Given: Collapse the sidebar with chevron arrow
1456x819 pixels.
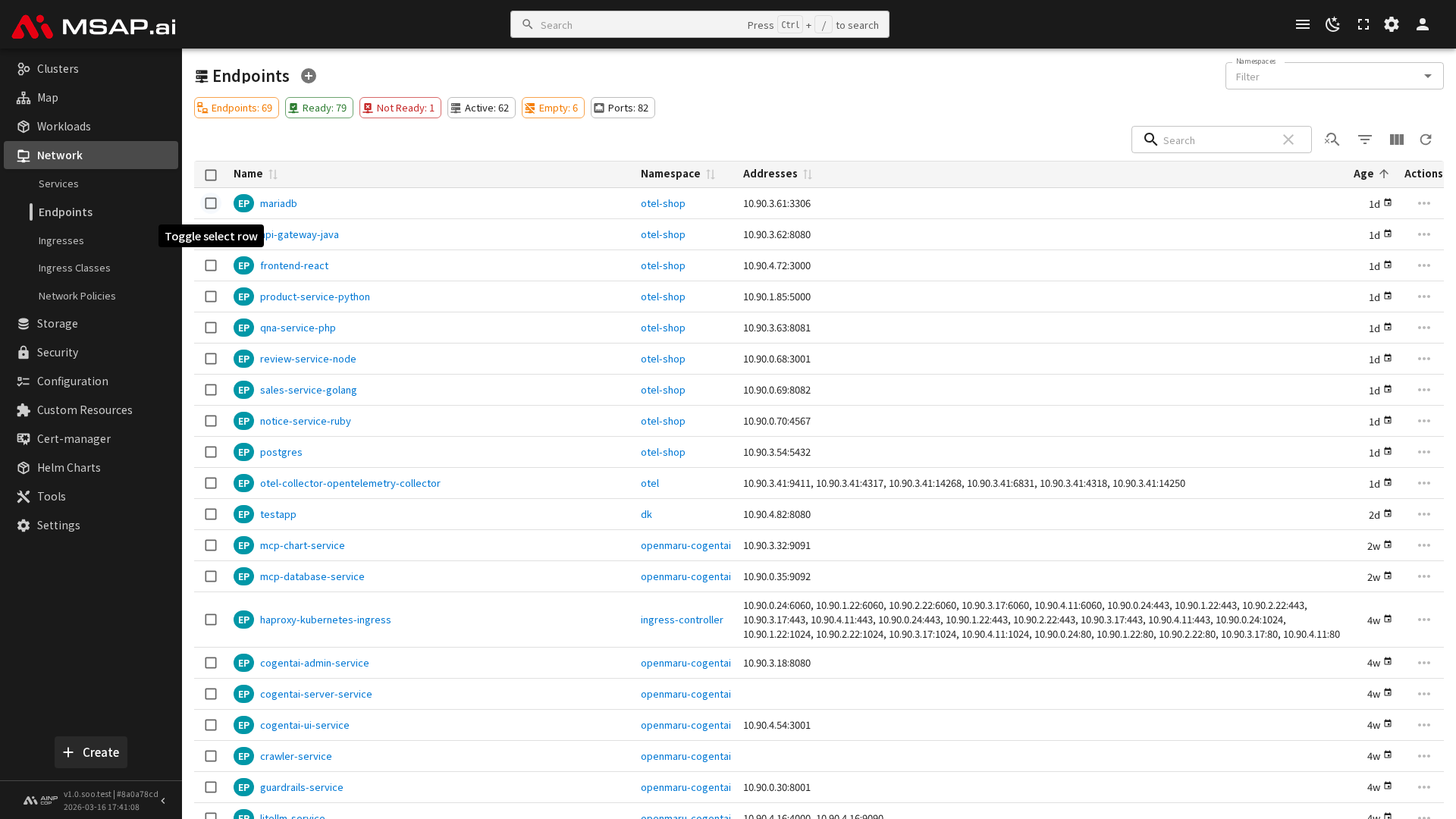Looking at the screenshot, I should coord(163,801).
